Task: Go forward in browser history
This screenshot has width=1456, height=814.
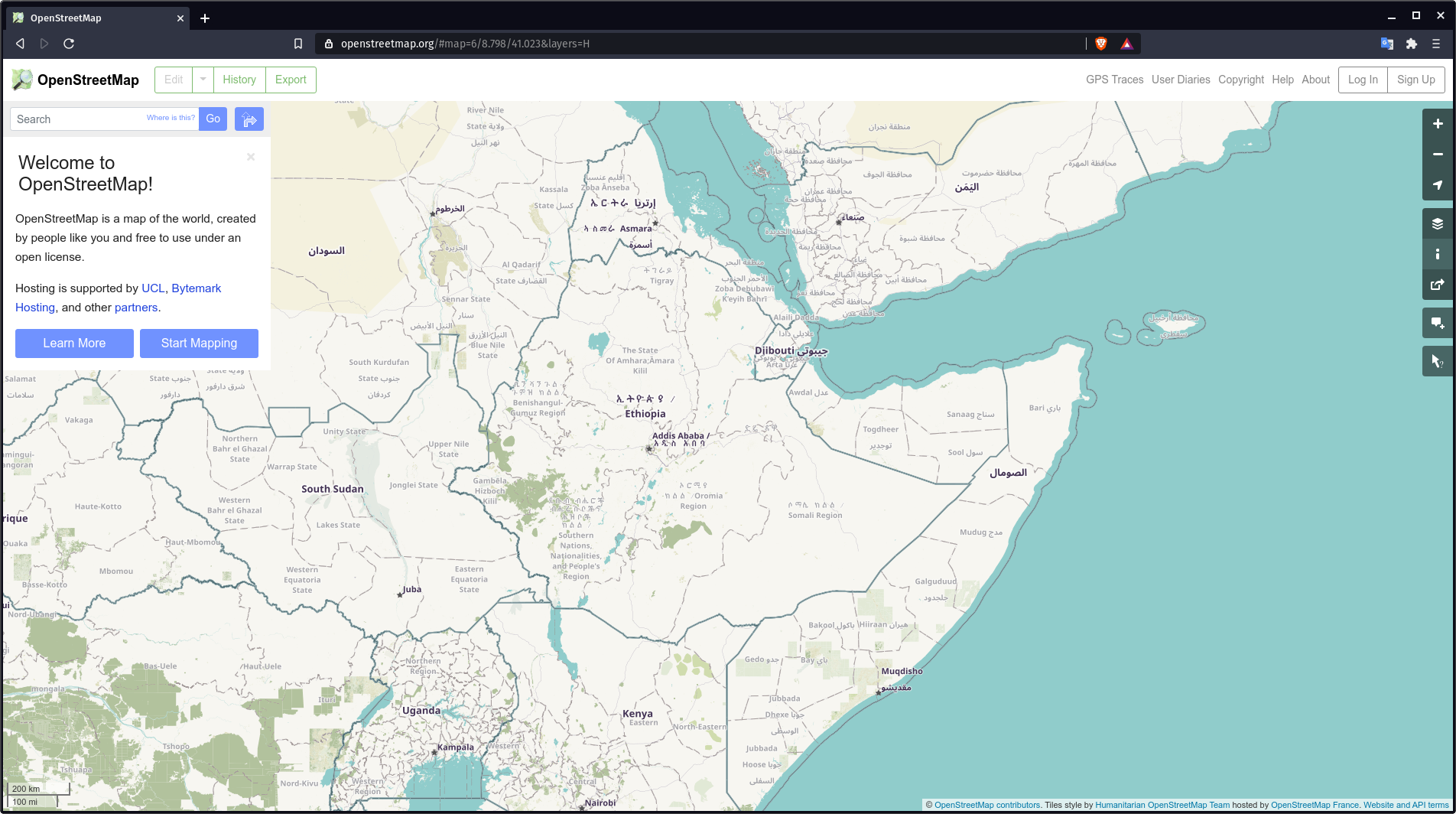Action: pyautogui.click(x=44, y=44)
